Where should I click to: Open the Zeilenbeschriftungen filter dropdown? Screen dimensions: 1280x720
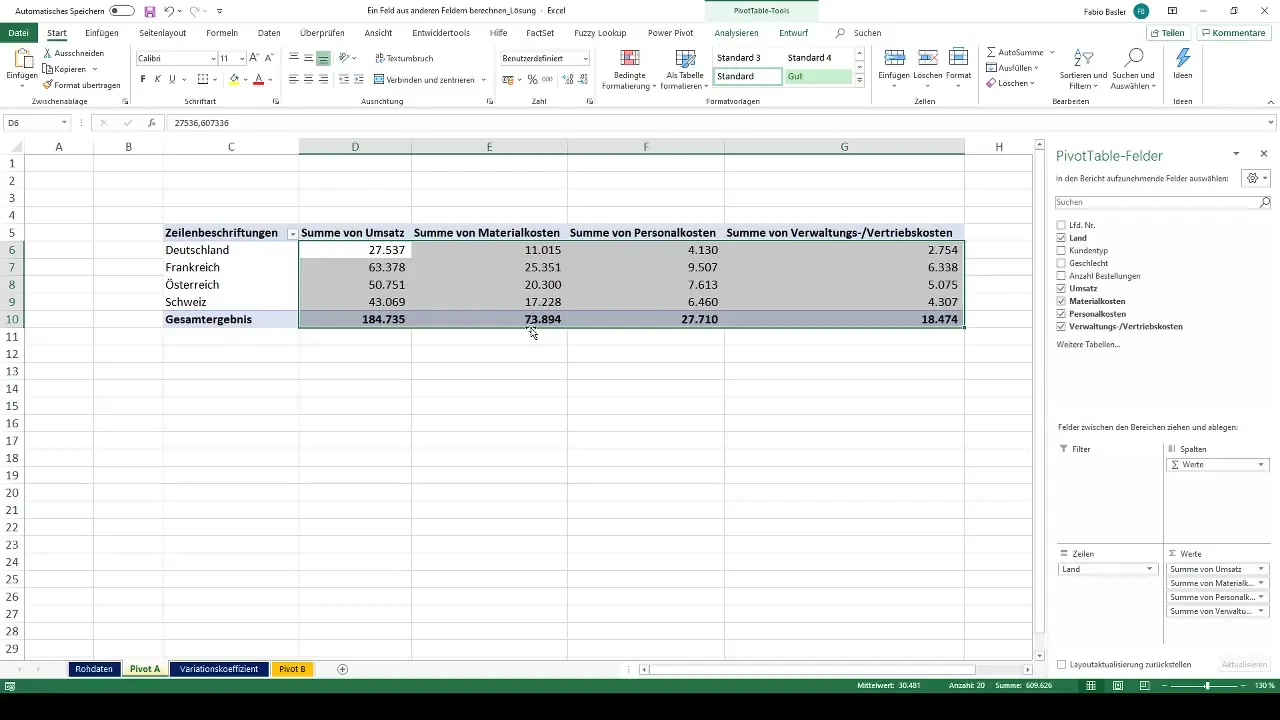point(292,233)
